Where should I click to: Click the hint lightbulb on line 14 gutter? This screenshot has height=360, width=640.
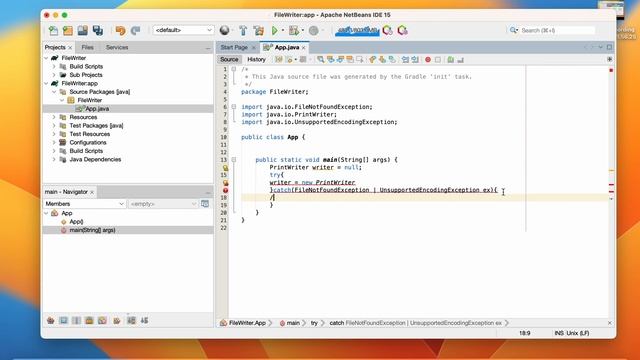[225, 168]
